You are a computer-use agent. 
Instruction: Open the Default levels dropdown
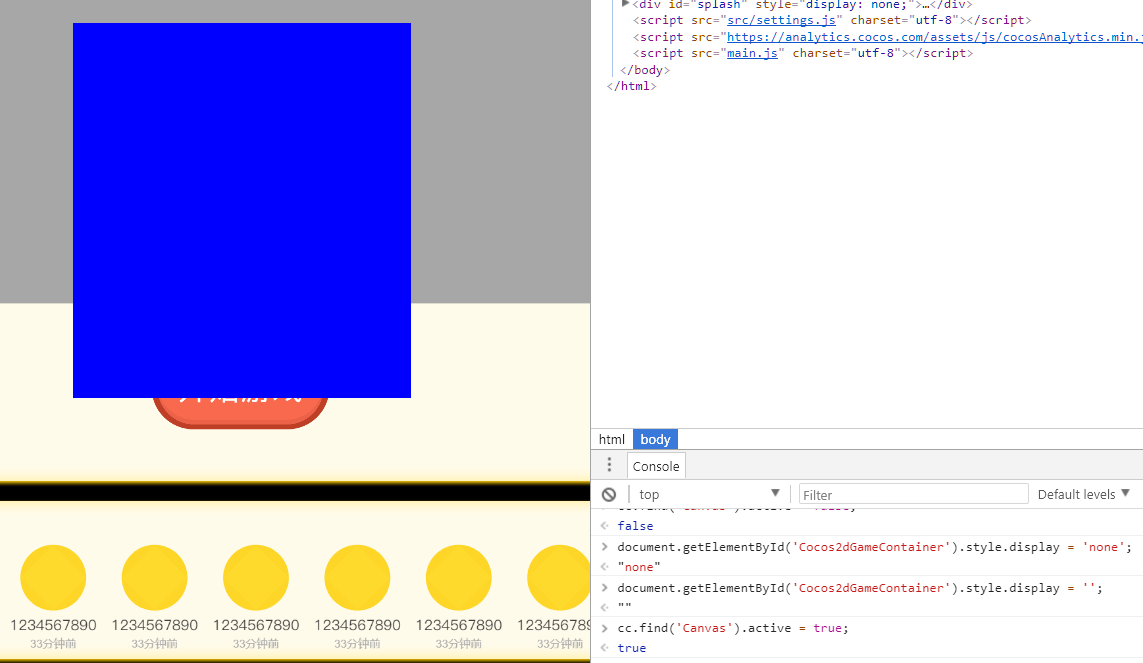[1083, 494]
